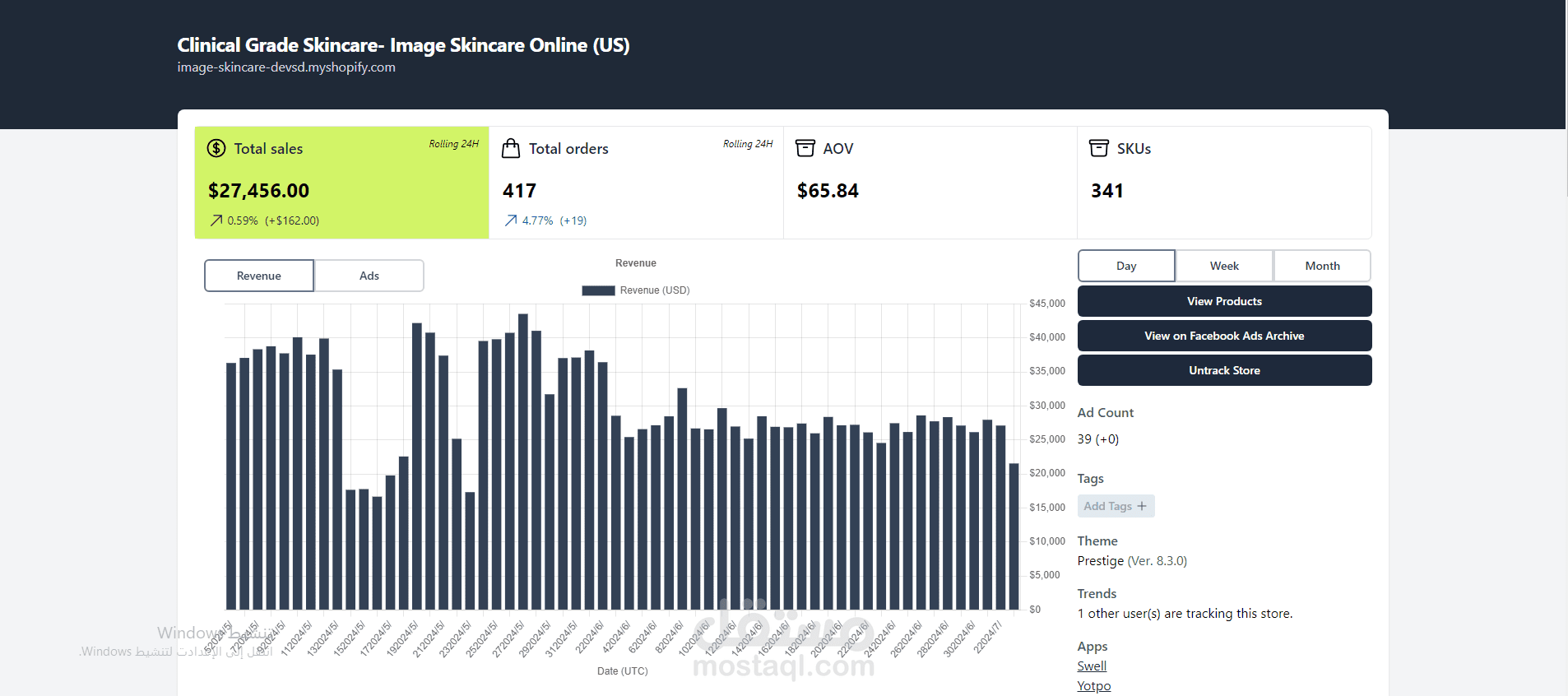This screenshot has height=696, width=1568.
Task: Click the Total sales upward trend arrow
Action: point(216,220)
